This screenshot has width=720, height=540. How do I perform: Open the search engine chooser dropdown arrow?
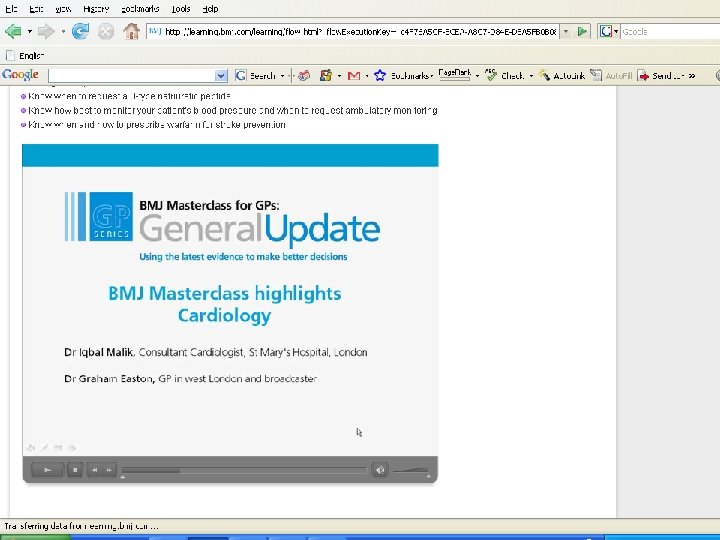(x=616, y=32)
